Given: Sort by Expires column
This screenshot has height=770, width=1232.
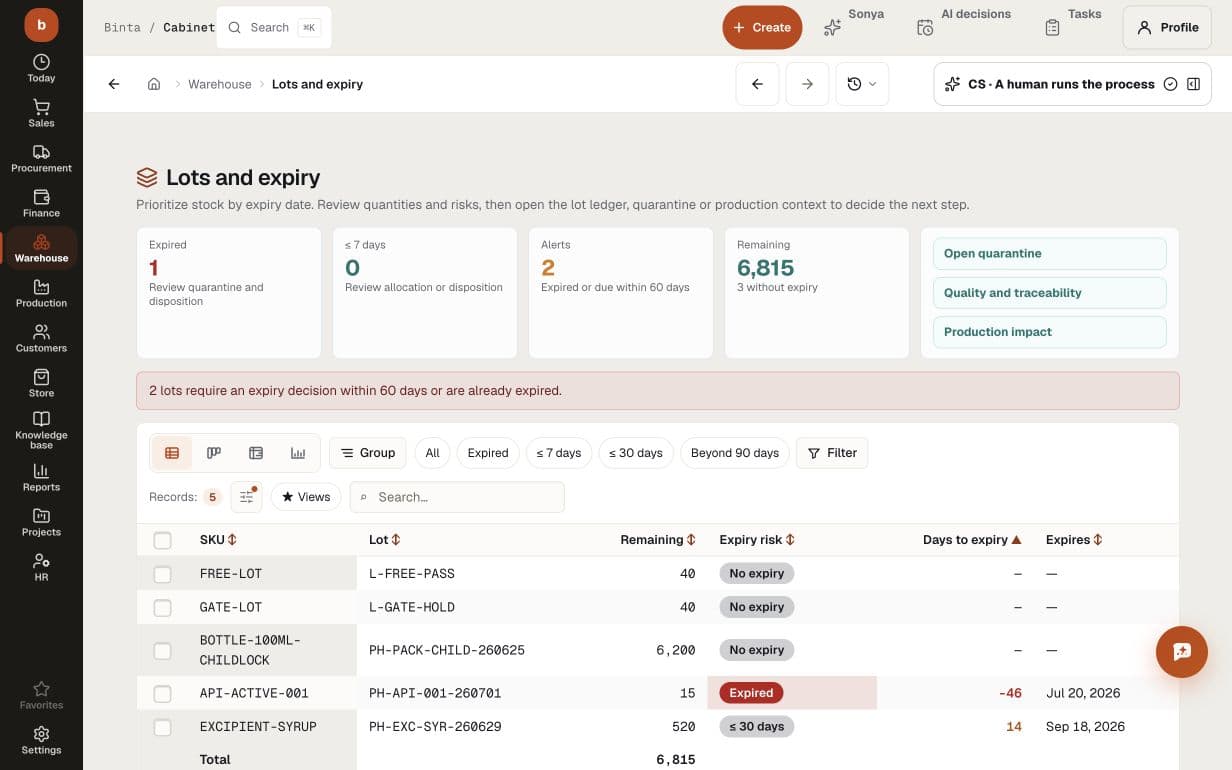Looking at the screenshot, I should (1074, 540).
